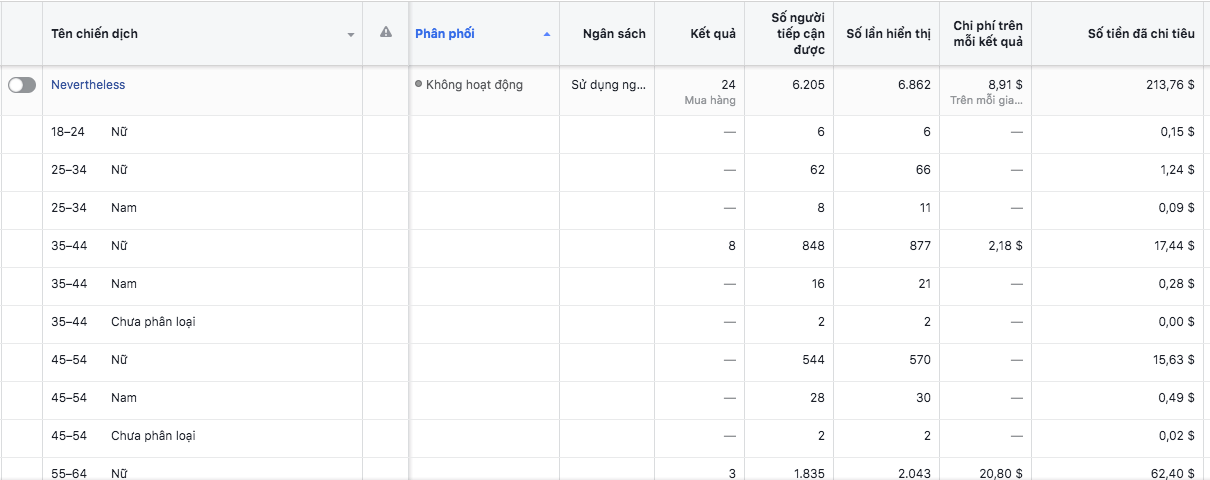Sort by Chi phí trên mỗi kết quả
Image resolution: width=1210 pixels, height=480 pixels.
987,34
